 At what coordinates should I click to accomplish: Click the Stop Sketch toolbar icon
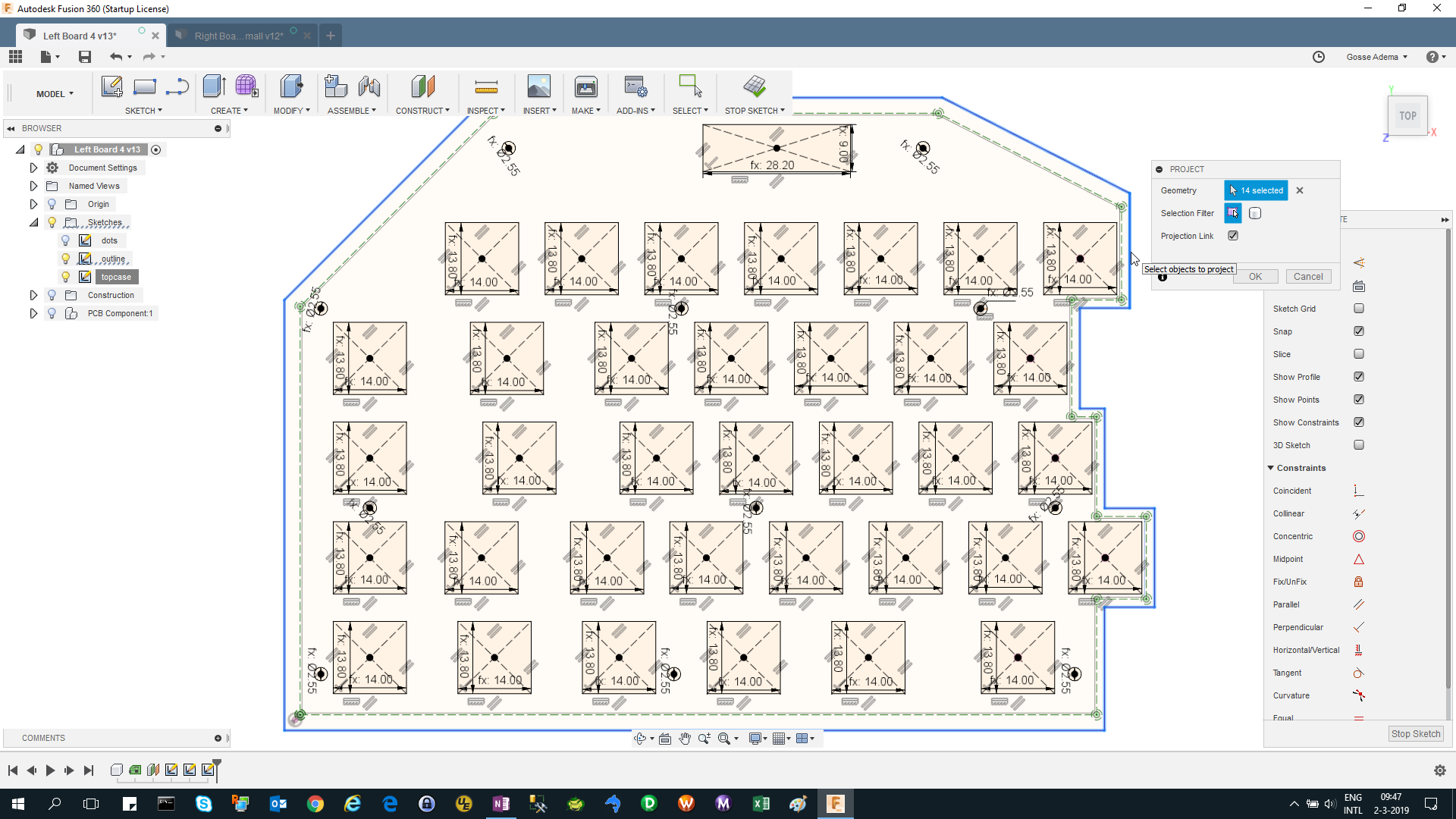[754, 86]
